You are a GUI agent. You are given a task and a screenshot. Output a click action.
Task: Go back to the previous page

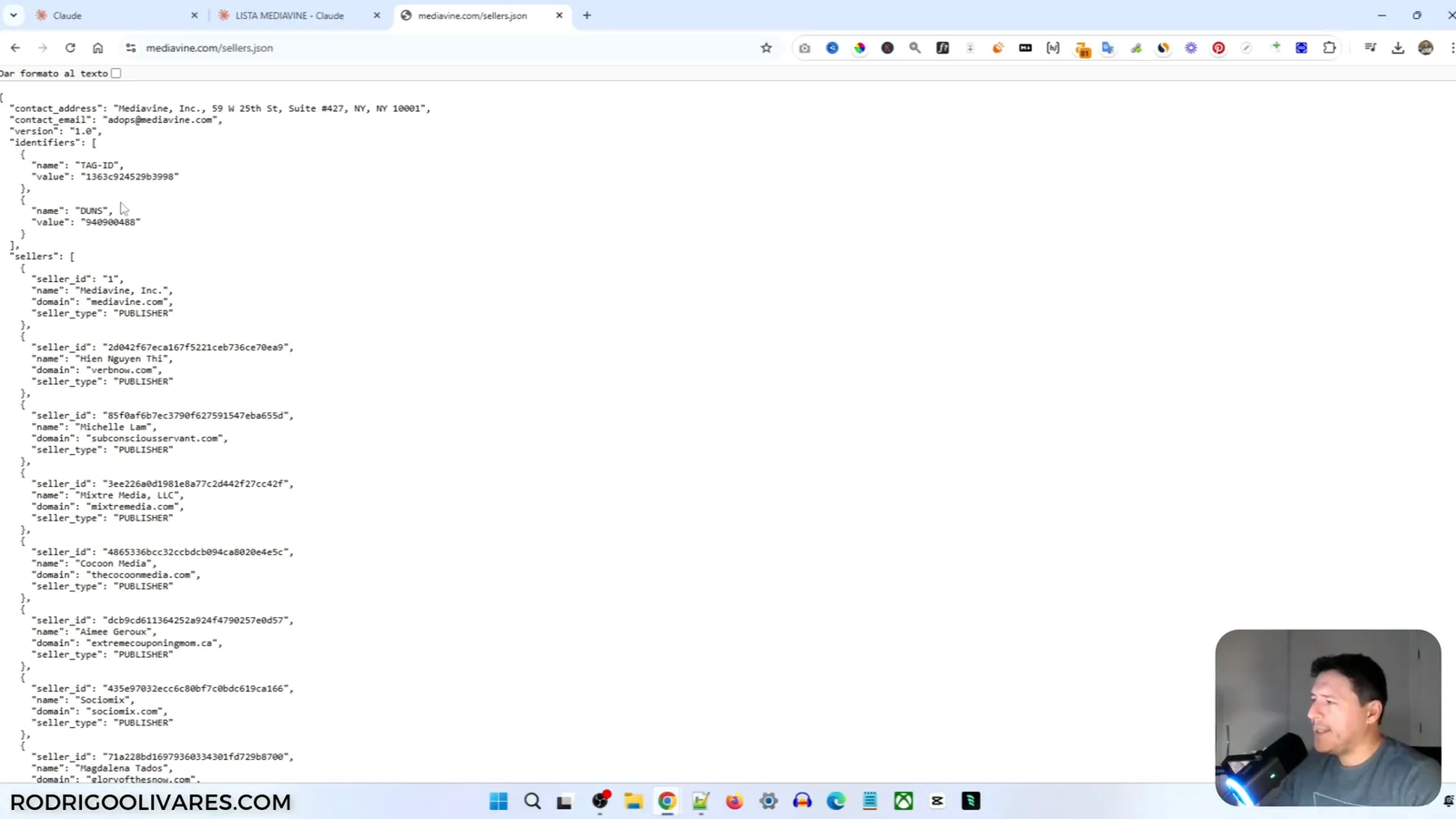15,48
